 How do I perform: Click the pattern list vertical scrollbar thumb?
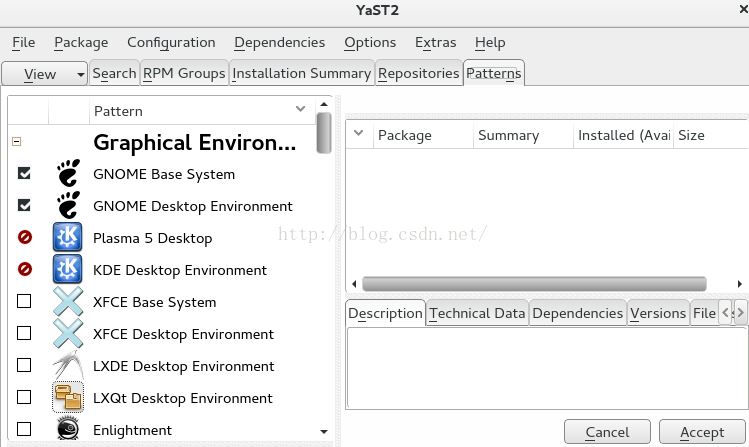click(x=324, y=133)
